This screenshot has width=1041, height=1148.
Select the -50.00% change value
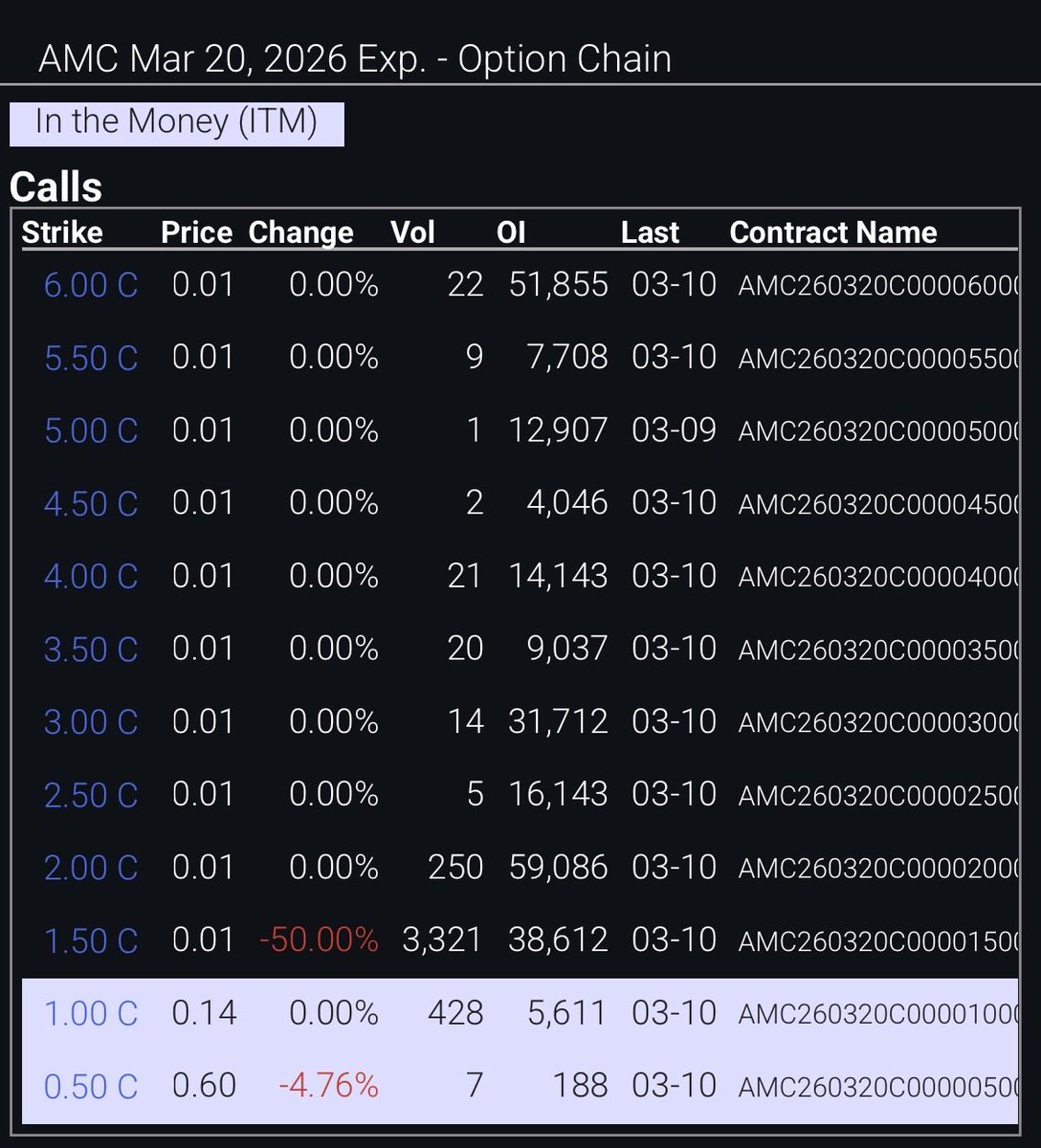(319, 940)
